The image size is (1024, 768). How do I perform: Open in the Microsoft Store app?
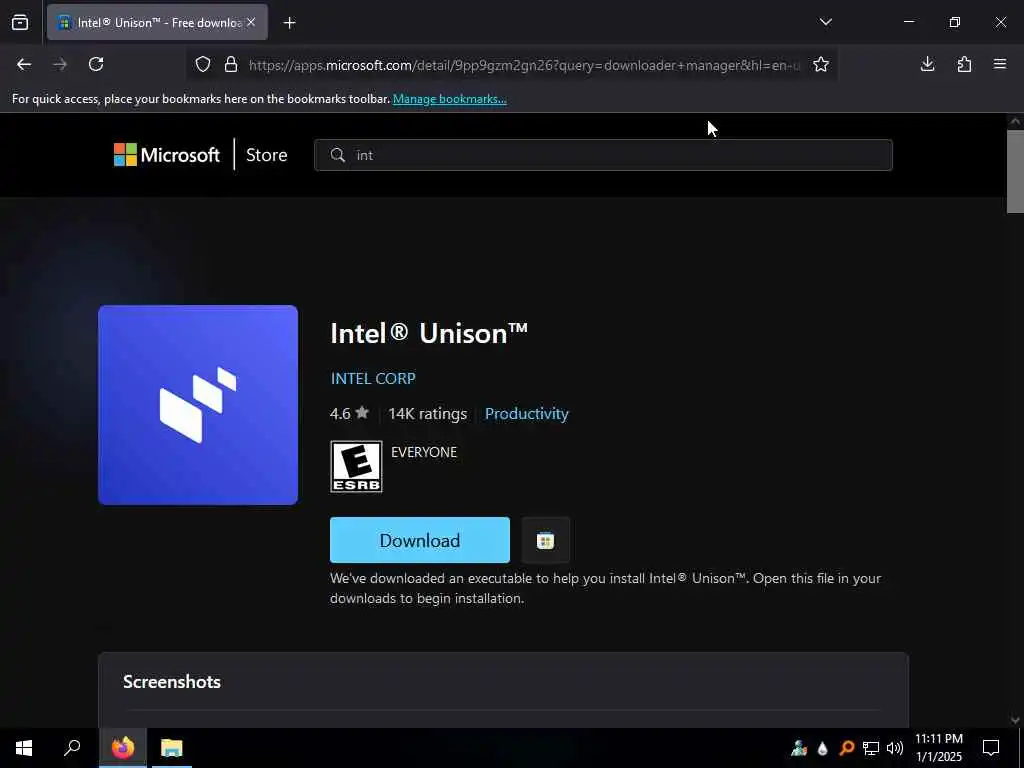click(545, 540)
